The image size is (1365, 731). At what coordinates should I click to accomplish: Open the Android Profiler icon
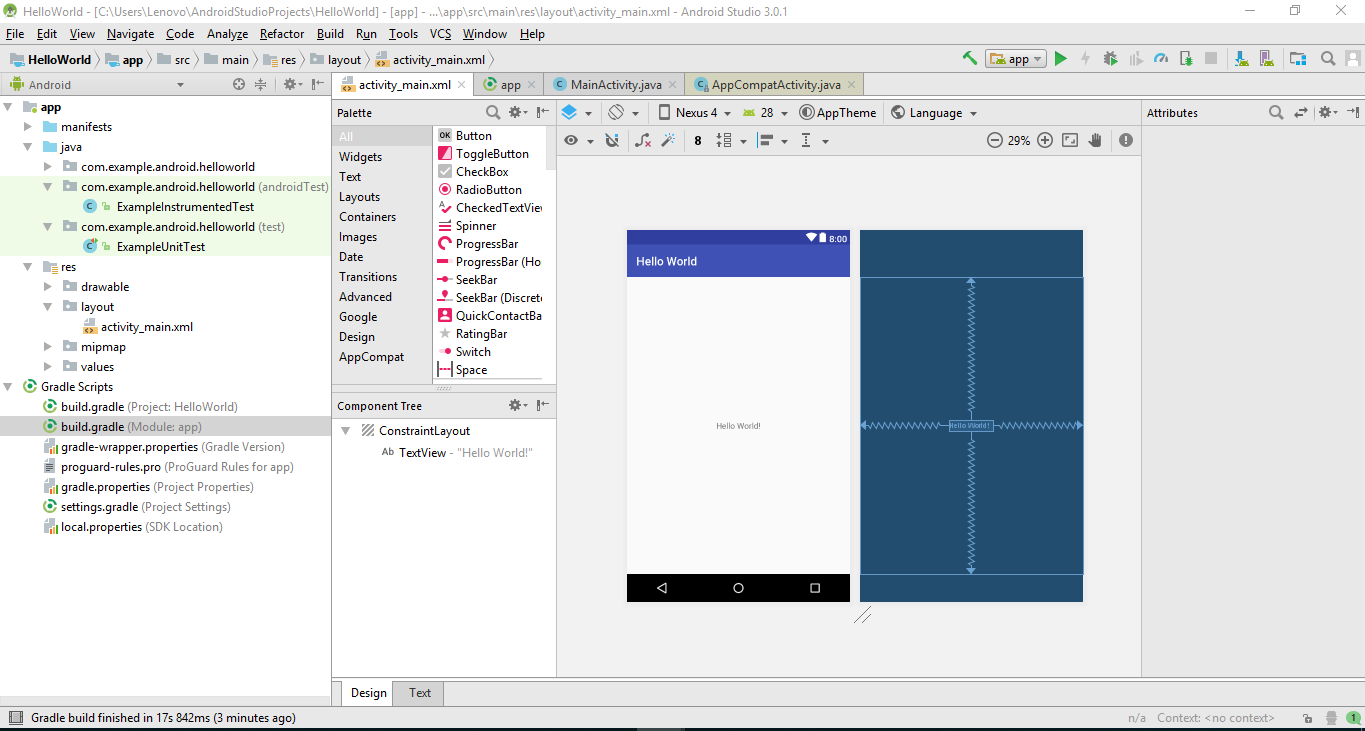pos(1161,58)
